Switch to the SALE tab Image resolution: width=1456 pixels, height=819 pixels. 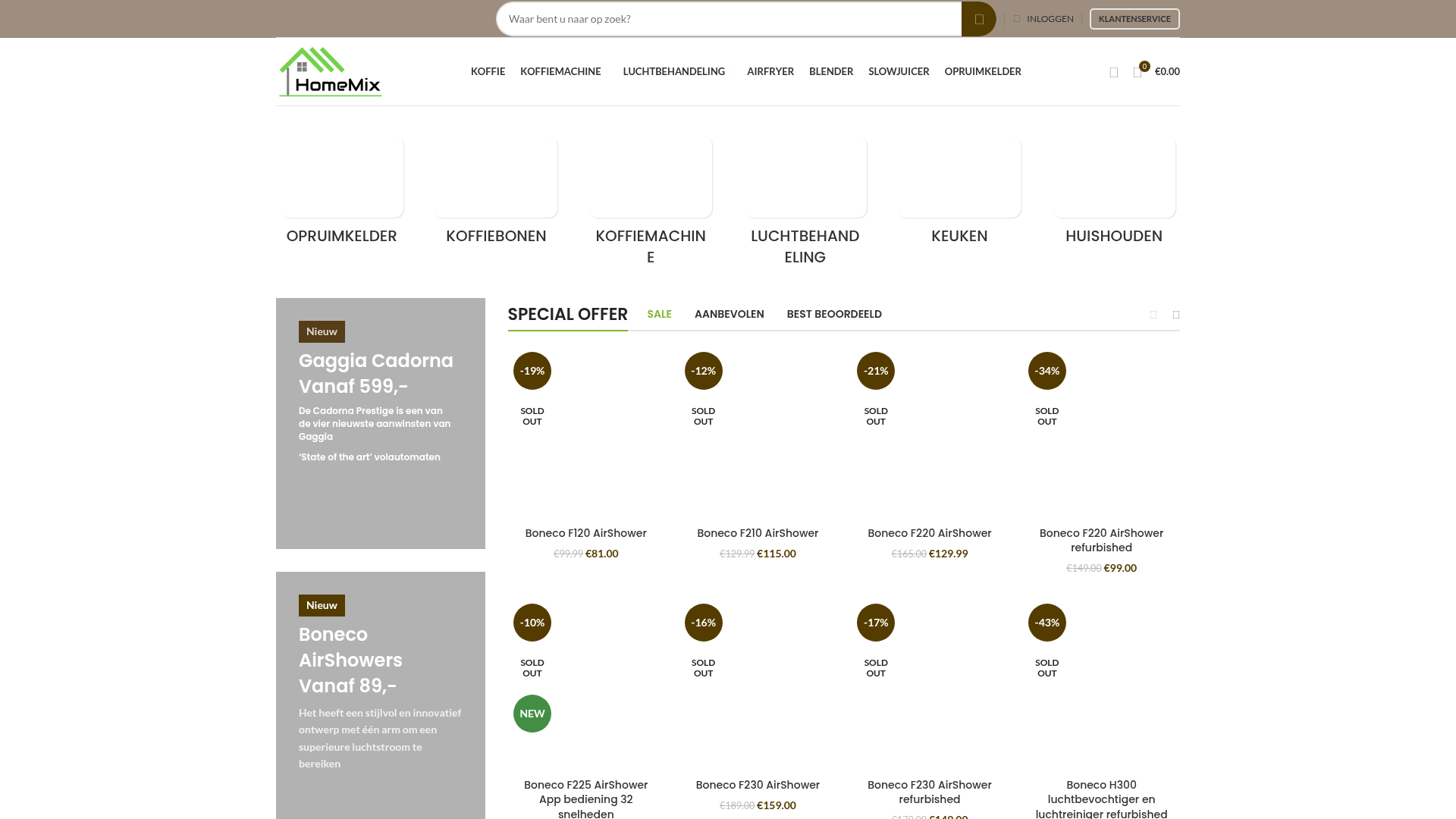(660, 314)
